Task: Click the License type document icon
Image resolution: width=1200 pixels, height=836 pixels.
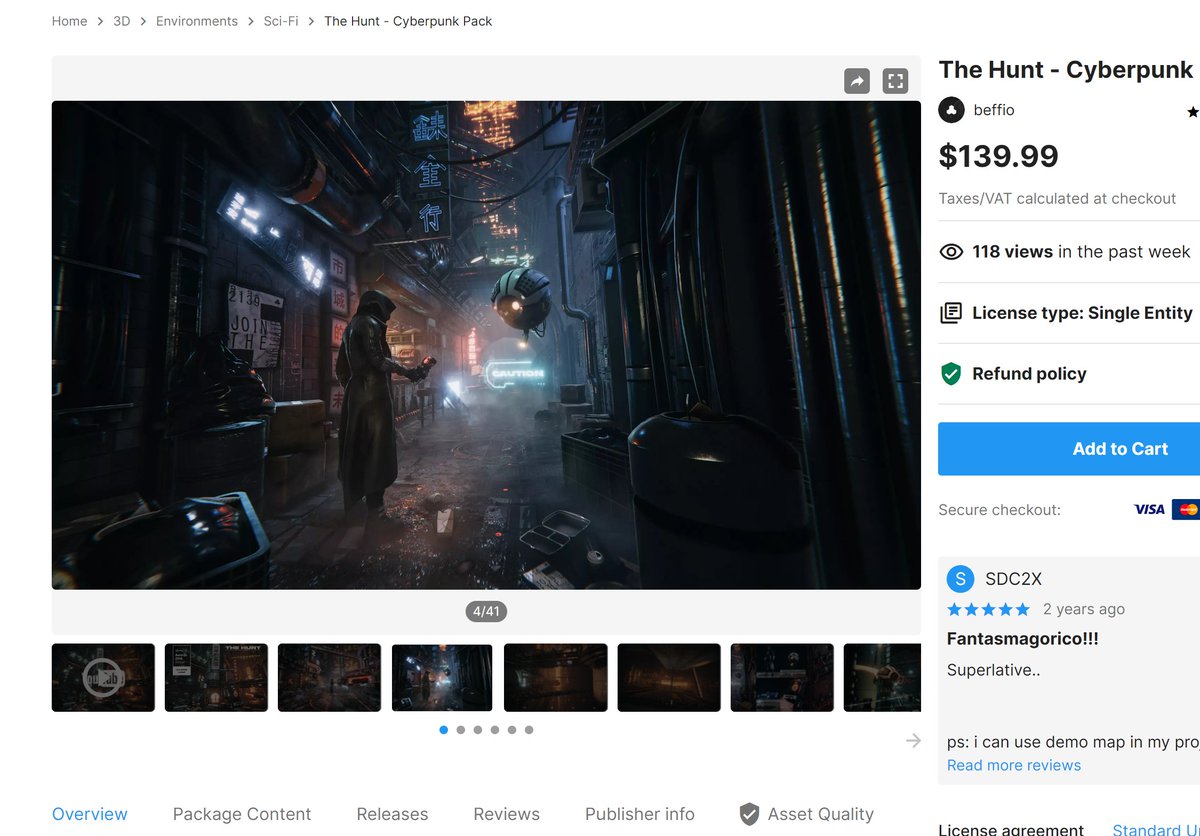Action: coord(950,312)
